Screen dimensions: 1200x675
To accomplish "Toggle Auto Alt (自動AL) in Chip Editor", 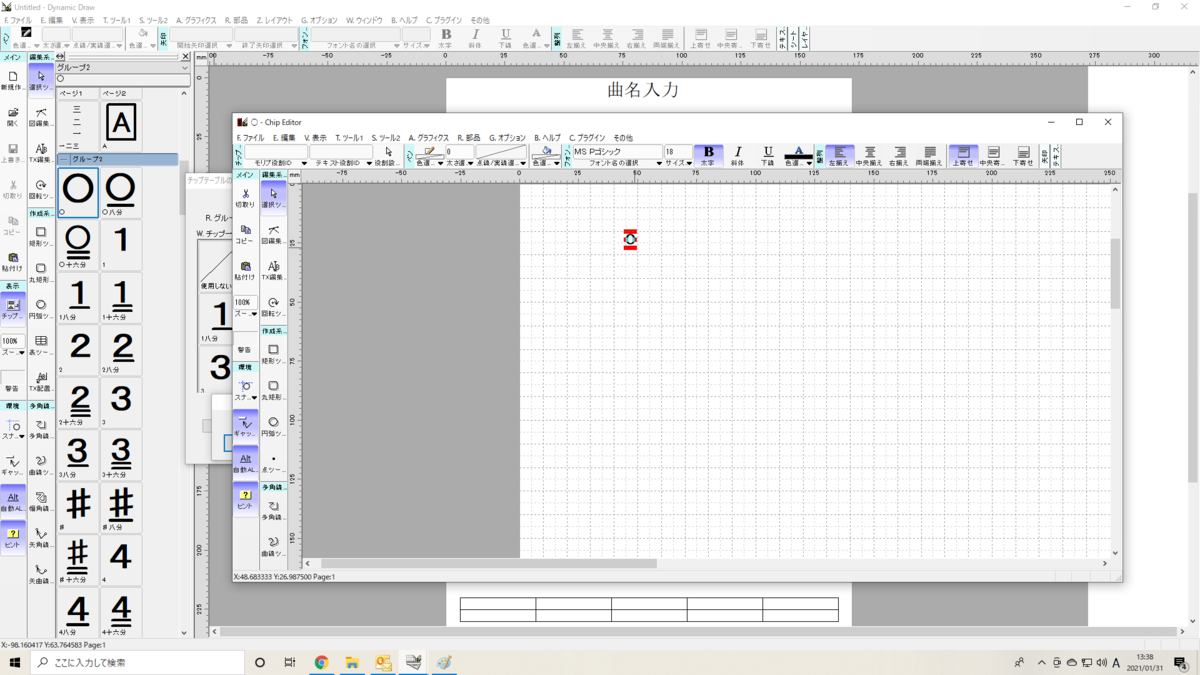I will pyautogui.click(x=245, y=462).
